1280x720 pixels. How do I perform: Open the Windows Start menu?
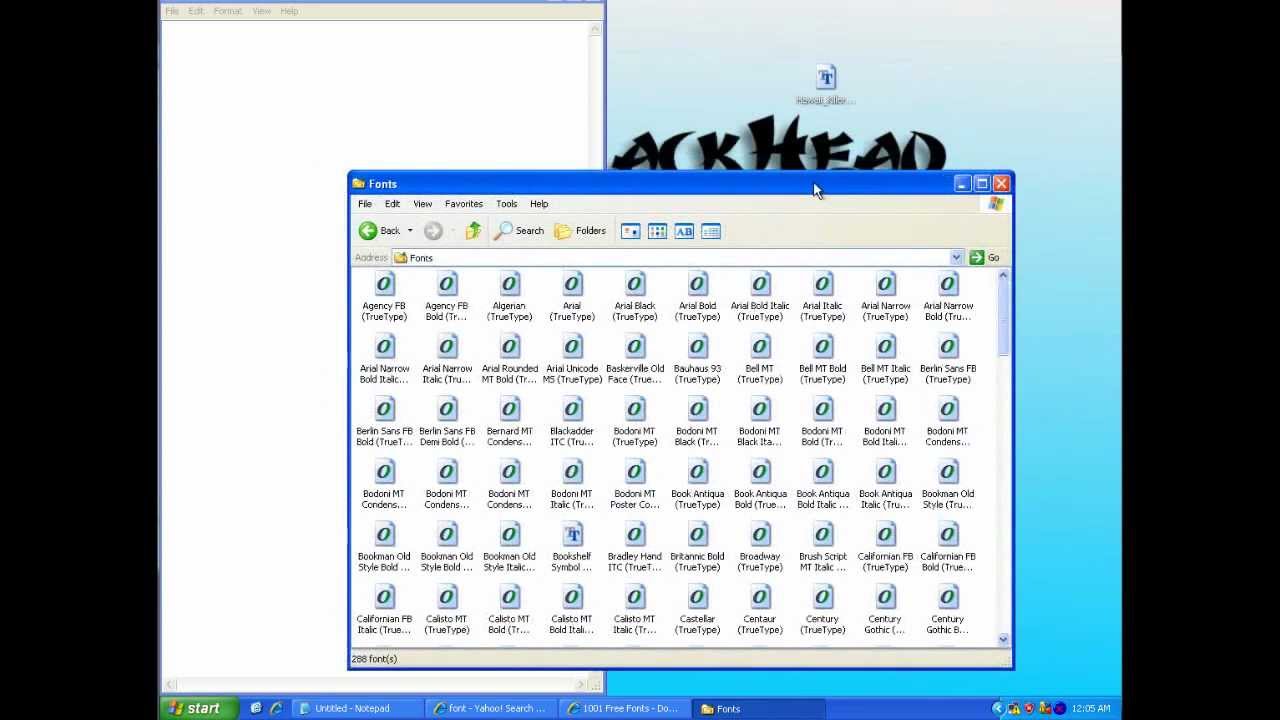pyautogui.click(x=200, y=708)
